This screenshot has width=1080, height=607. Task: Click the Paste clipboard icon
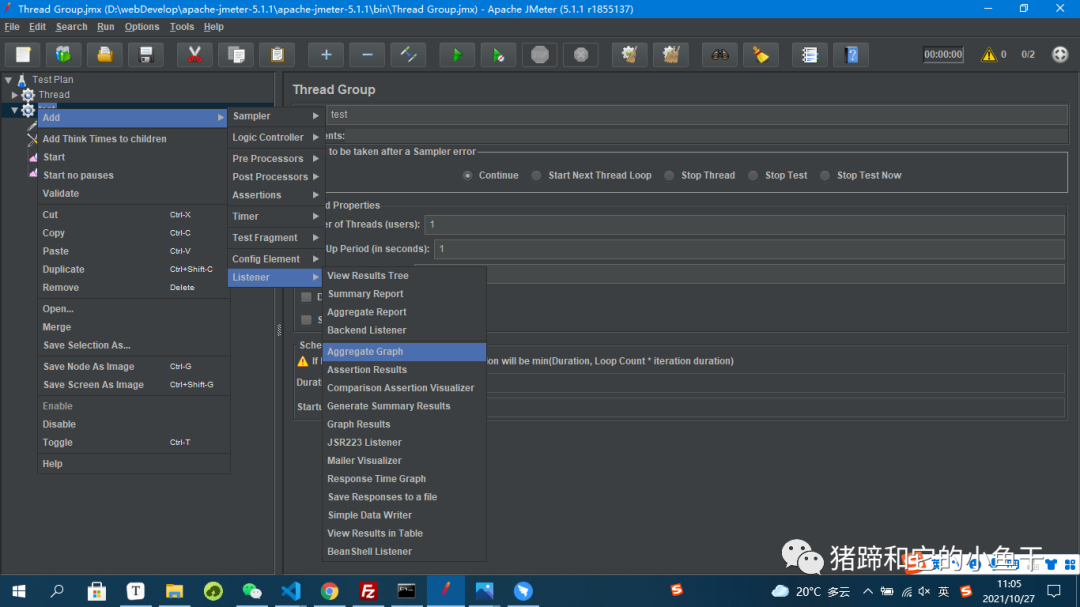[278, 54]
